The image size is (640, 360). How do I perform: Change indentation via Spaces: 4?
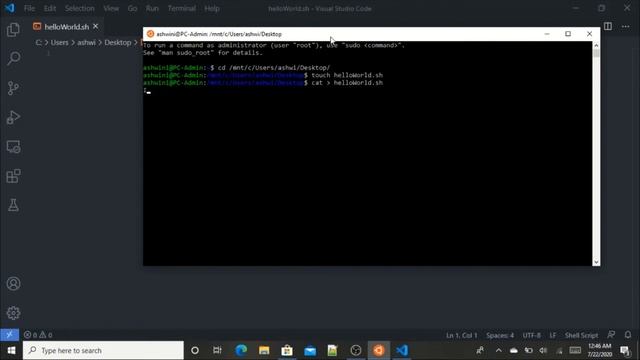[x=500, y=335]
